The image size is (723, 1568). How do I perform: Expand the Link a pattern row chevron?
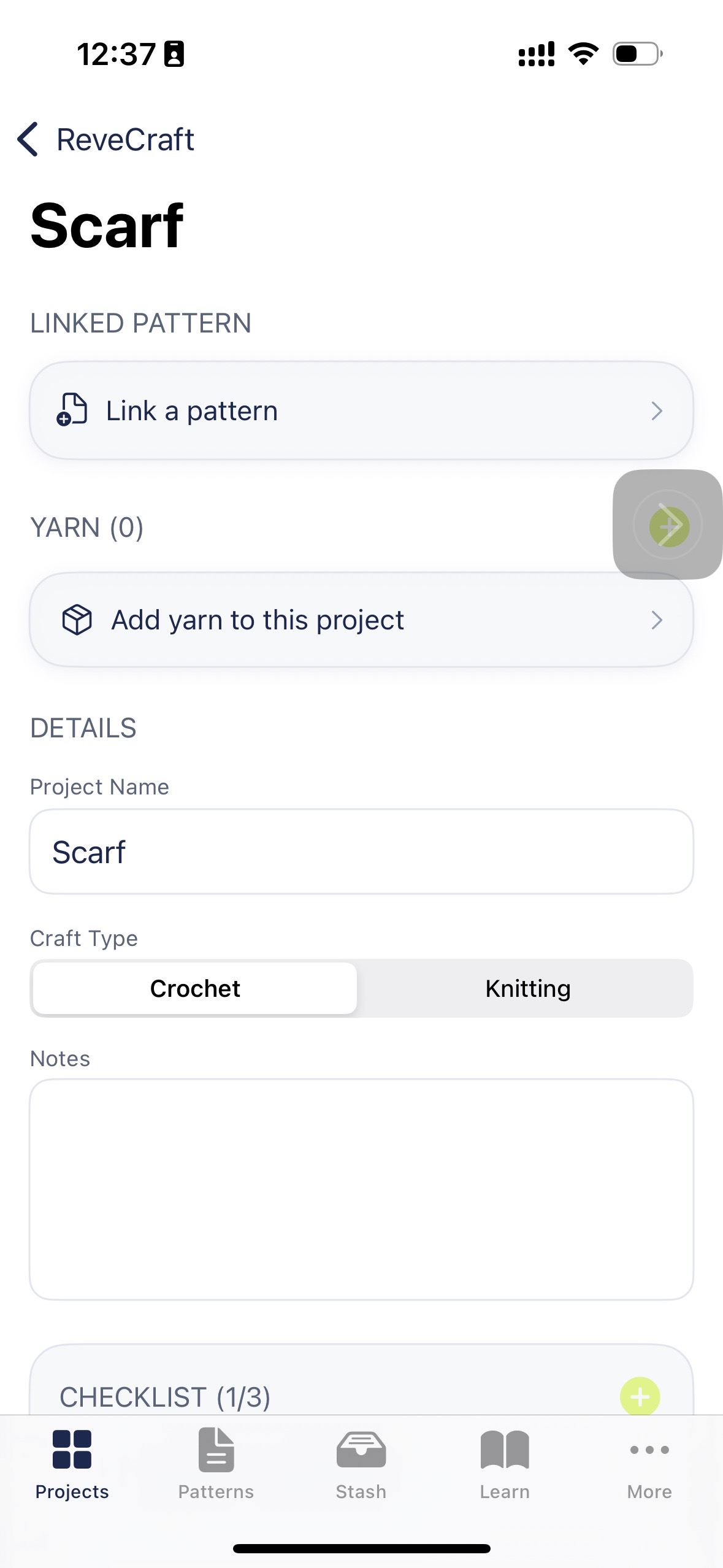pyautogui.click(x=657, y=410)
